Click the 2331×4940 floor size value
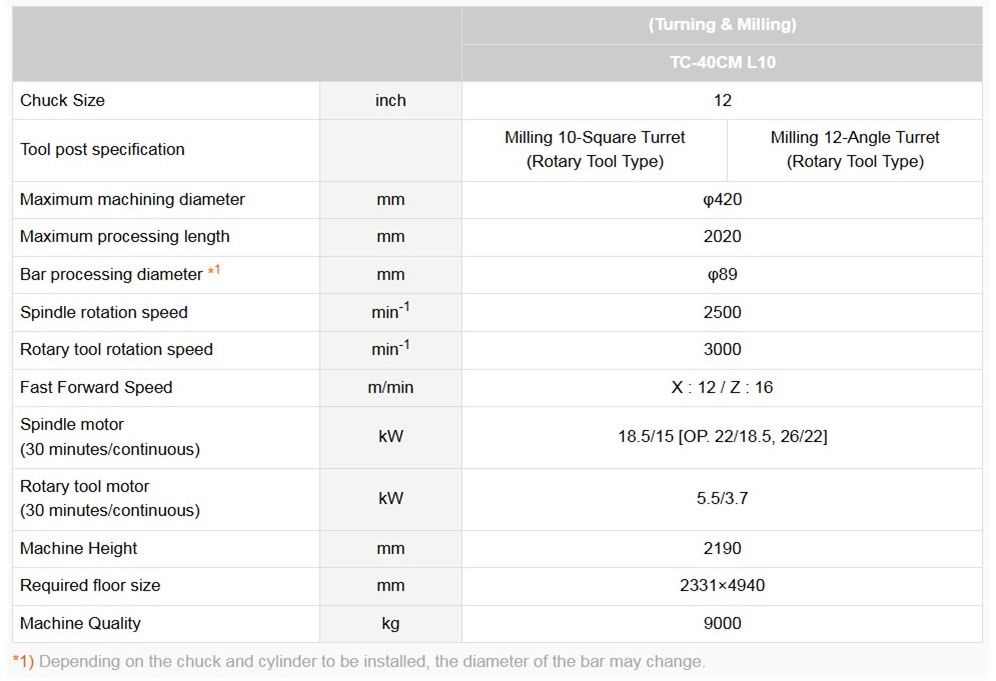Screen dimensions: 996x681 click(722, 585)
